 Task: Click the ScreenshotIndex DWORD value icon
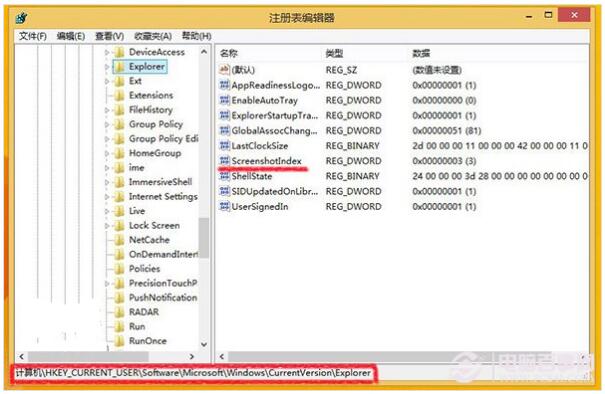[225, 161]
